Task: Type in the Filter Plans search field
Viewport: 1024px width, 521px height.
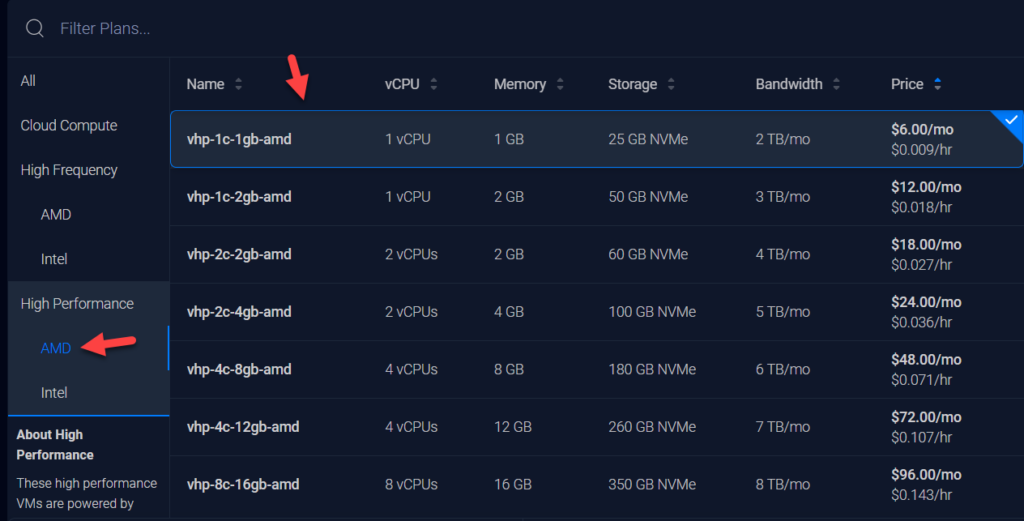Action: pyautogui.click(x=300, y=28)
